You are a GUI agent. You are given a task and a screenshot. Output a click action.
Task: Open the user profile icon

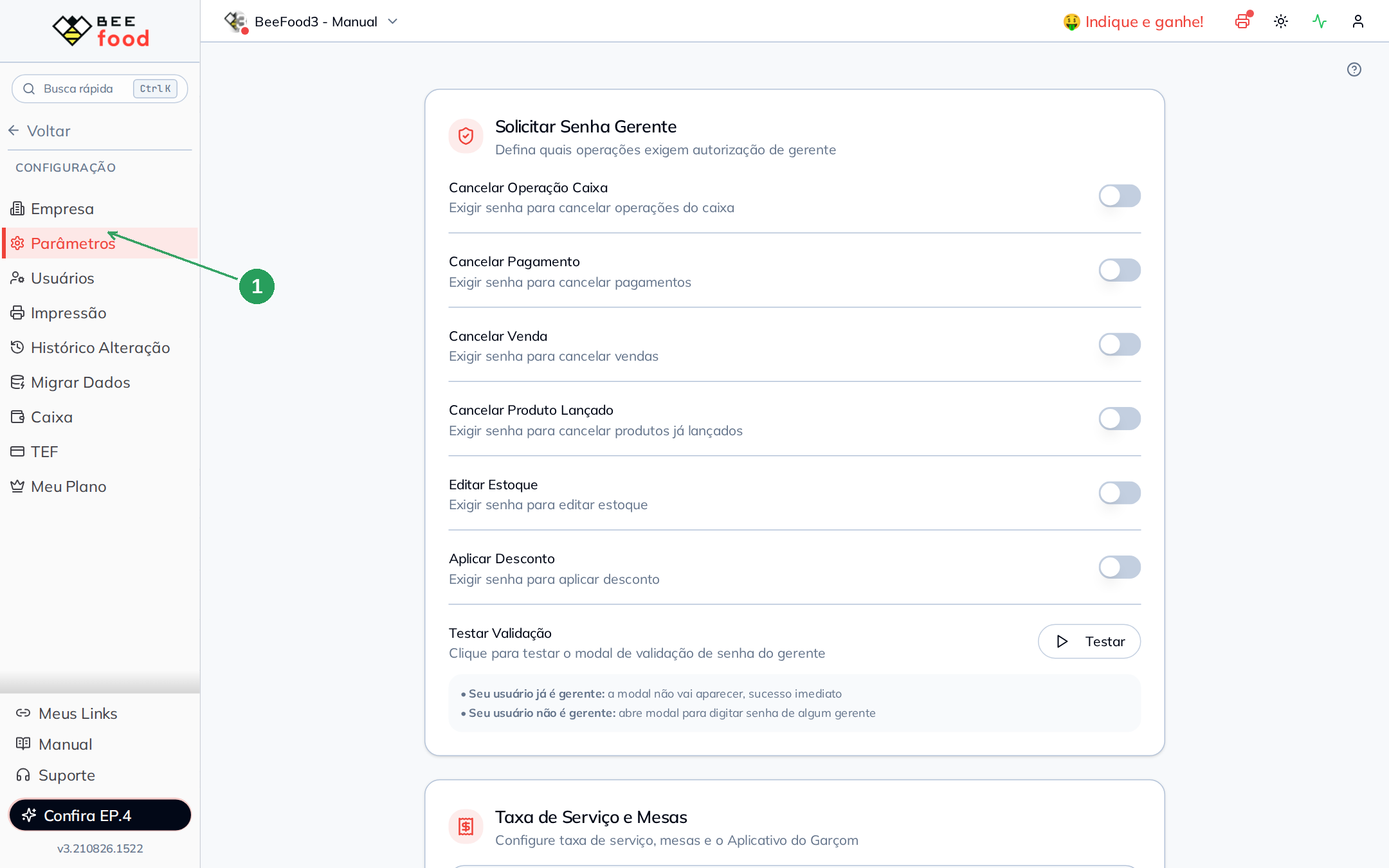[1358, 21]
